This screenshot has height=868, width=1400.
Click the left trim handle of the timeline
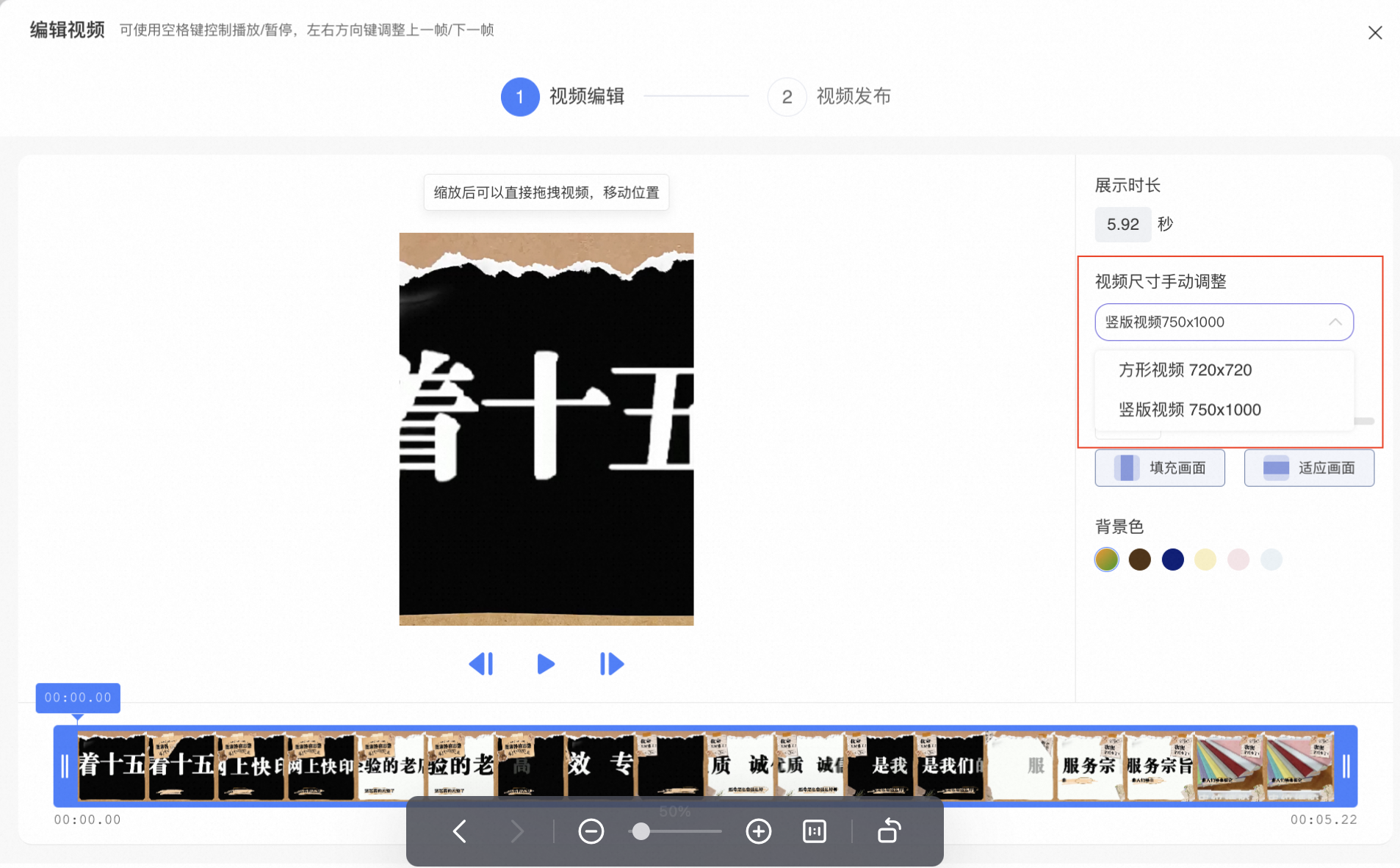(65, 766)
